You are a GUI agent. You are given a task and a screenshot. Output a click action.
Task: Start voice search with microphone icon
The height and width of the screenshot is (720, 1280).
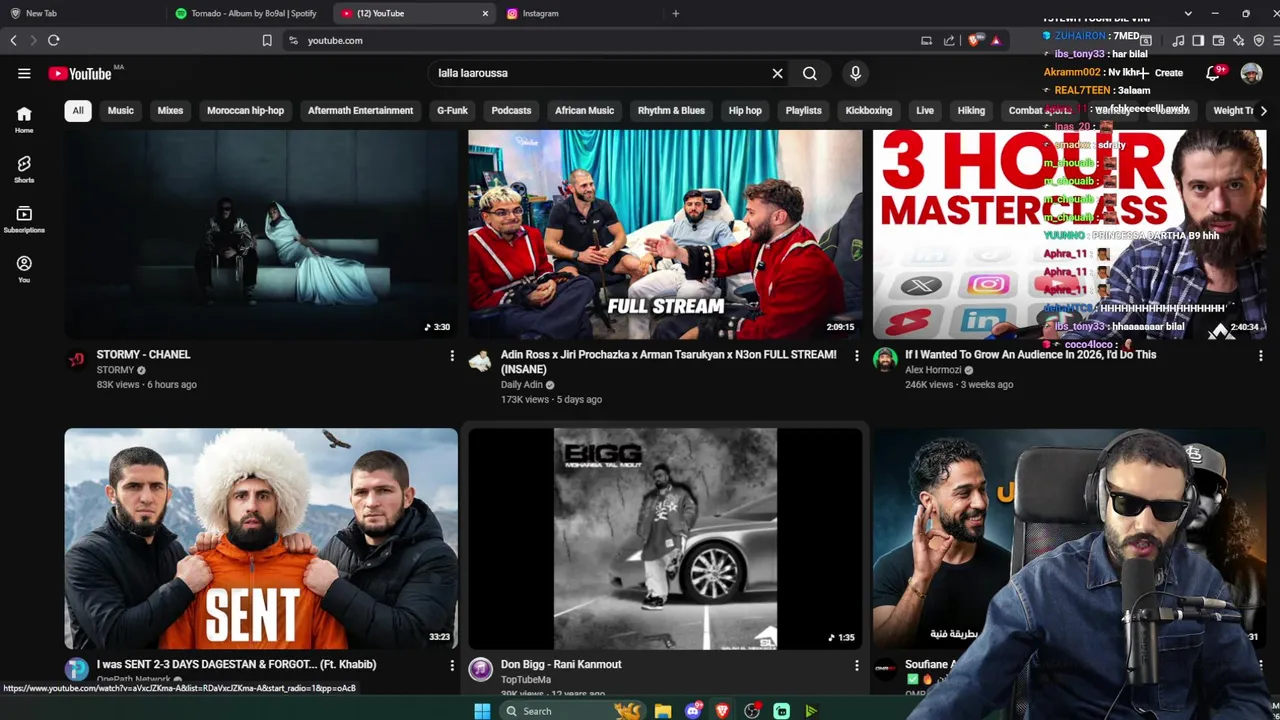click(855, 73)
